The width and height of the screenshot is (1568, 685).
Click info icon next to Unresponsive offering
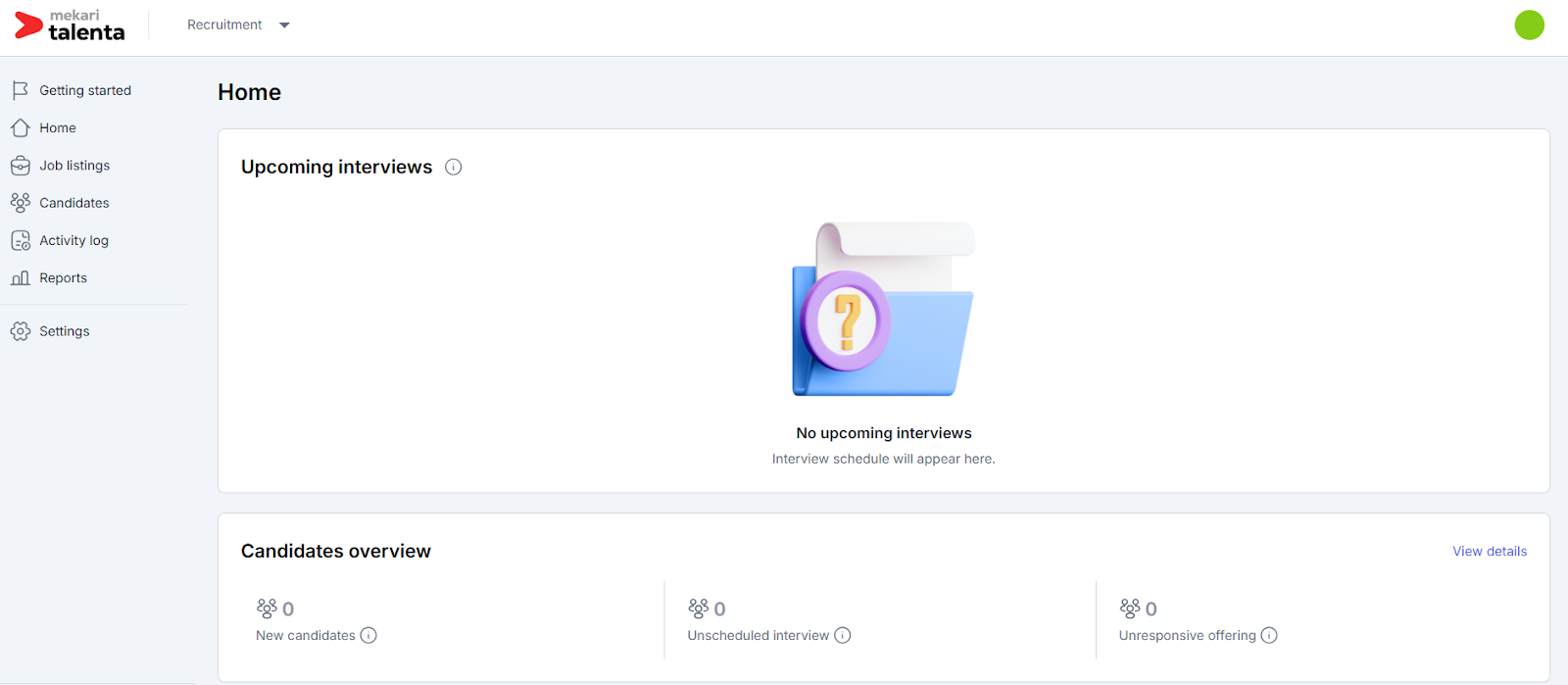pos(1269,635)
